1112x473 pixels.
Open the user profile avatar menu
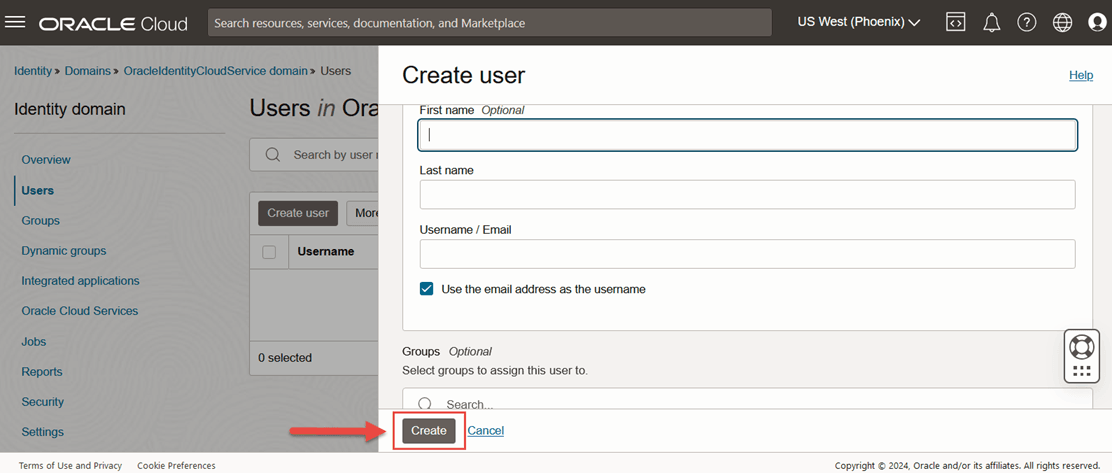[1097, 23]
